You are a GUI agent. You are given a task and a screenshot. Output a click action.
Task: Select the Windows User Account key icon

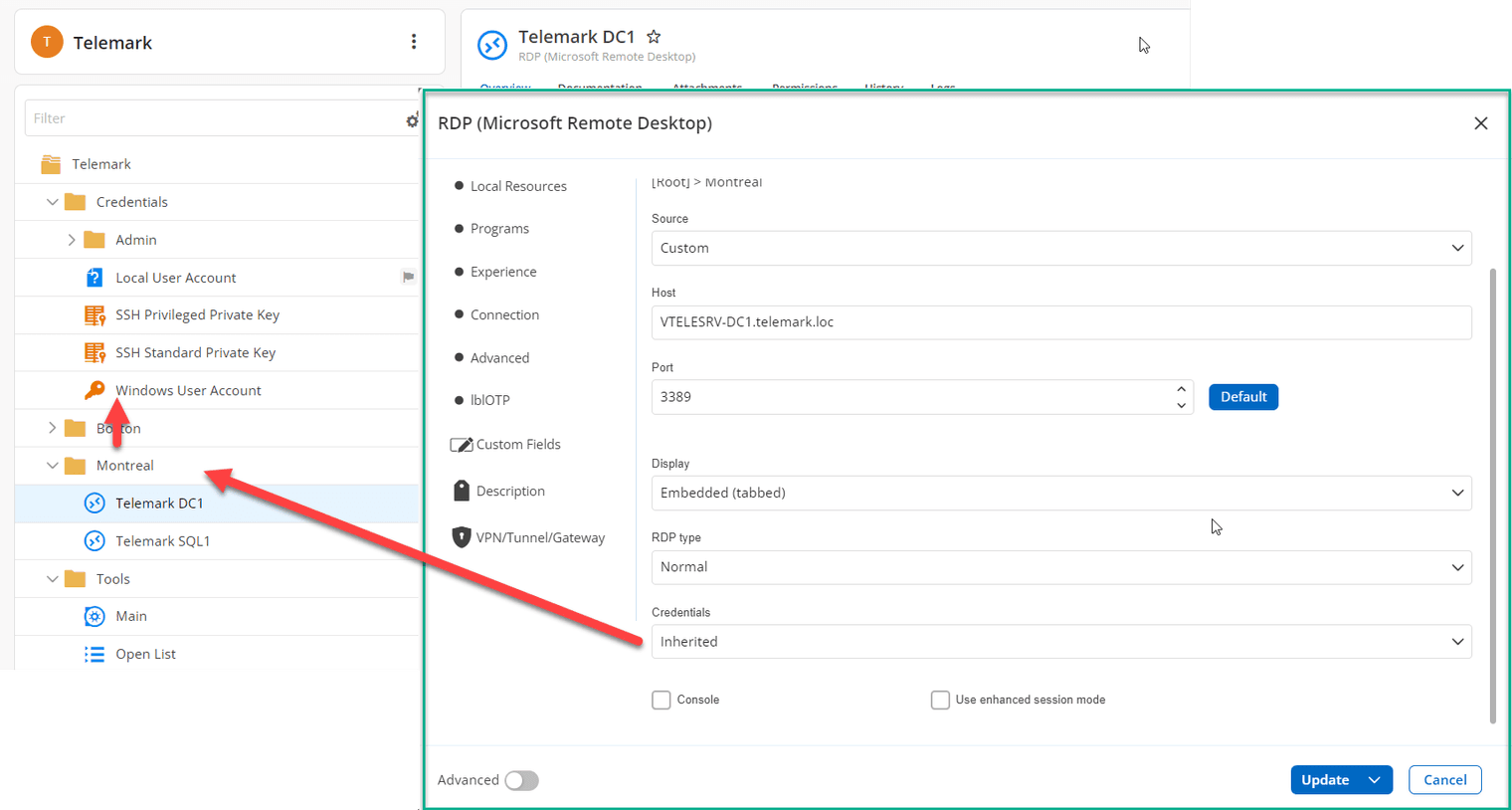[x=94, y=390]
